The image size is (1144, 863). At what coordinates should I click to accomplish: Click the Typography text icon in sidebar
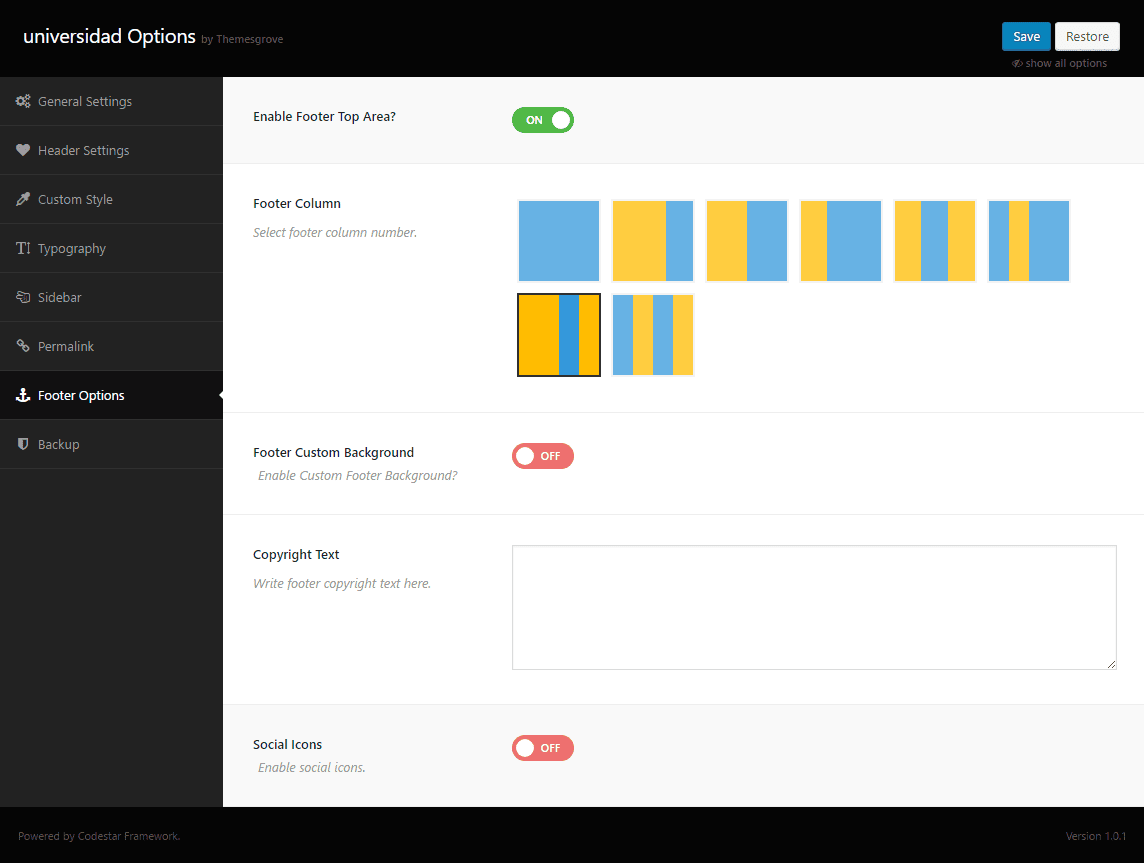tap(23, 249)
